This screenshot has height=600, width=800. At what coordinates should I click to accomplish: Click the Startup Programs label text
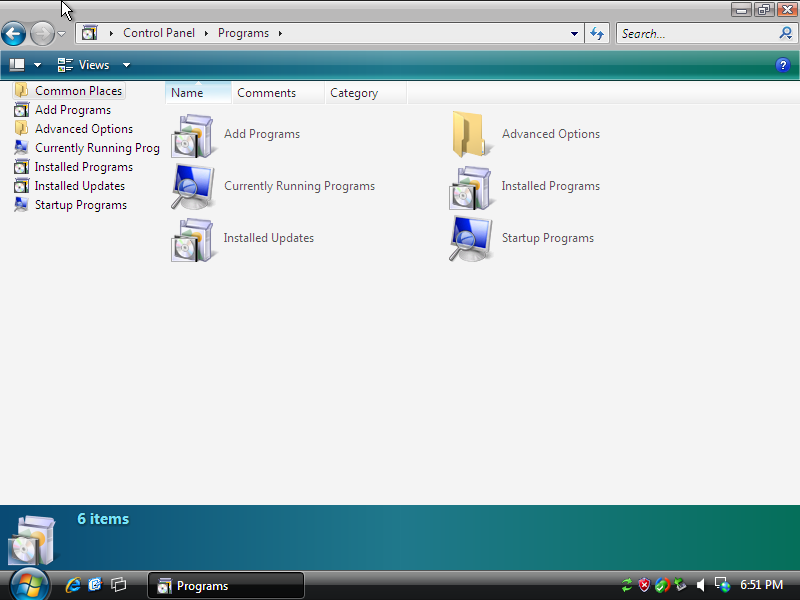[x=548, y=238]
